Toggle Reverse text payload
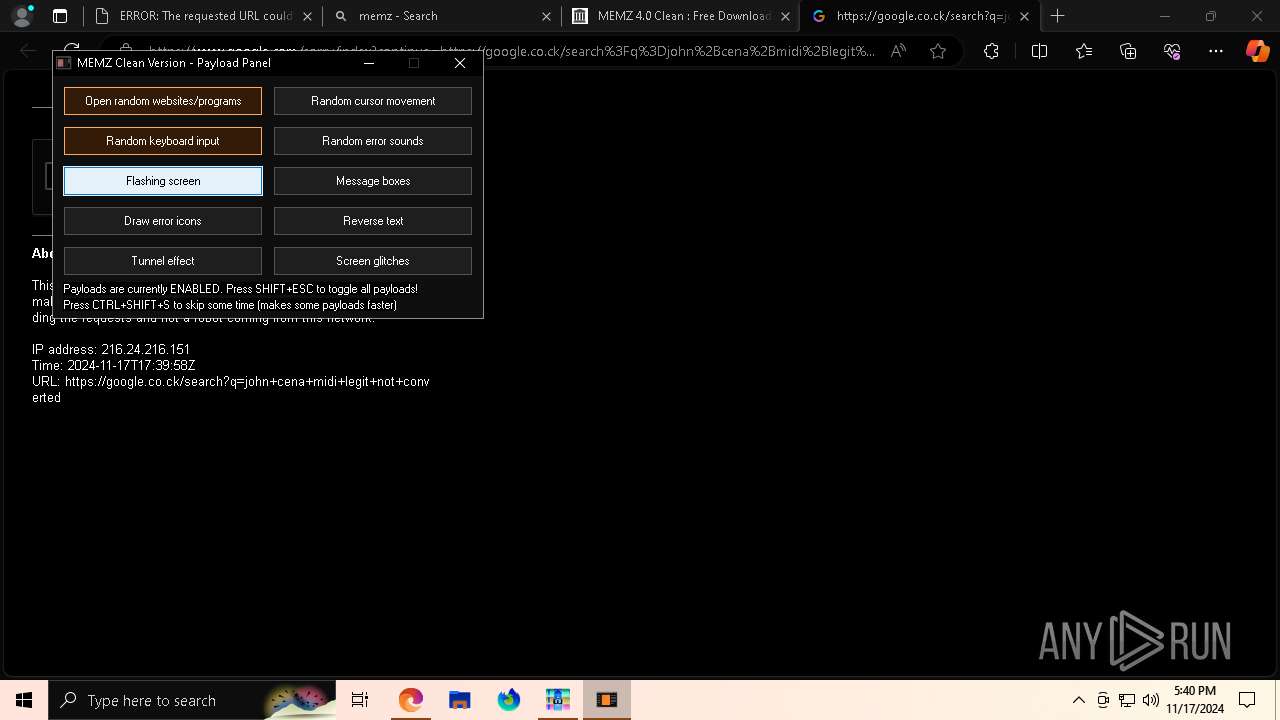Screen dimensions: 1280x720 373,221
